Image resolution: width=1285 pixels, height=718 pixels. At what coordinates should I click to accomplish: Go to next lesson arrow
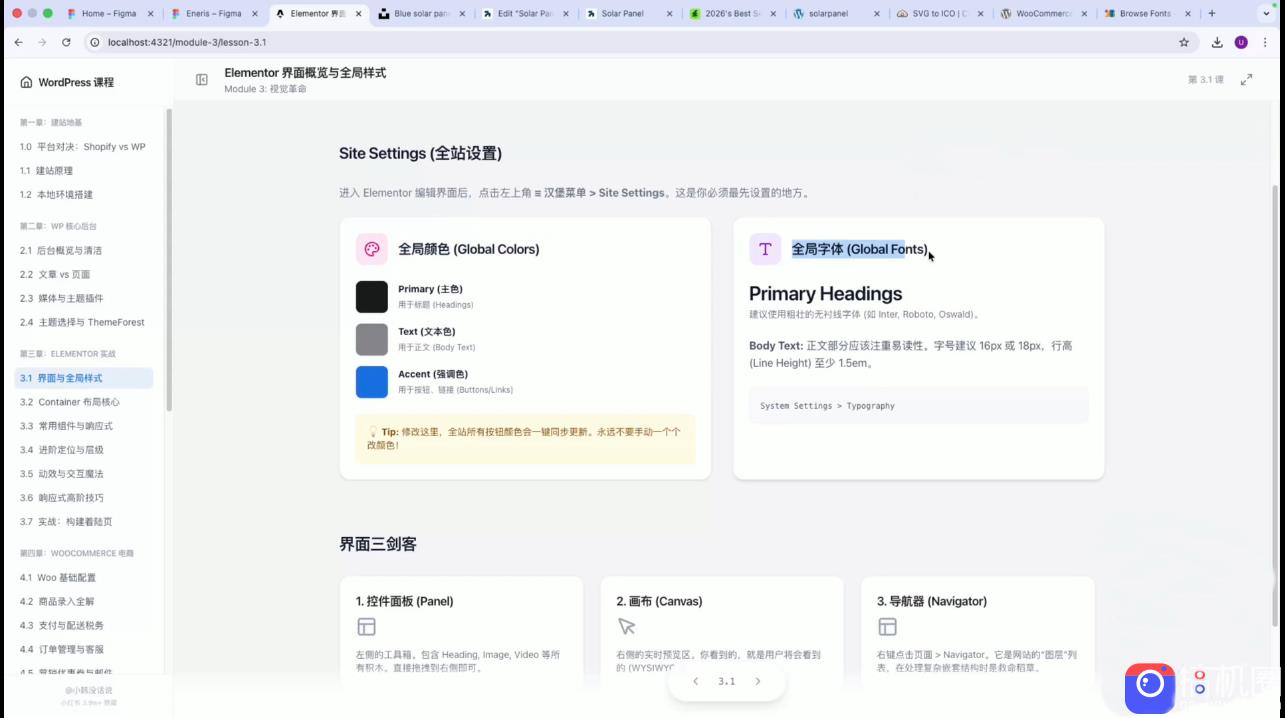(758, 681)
